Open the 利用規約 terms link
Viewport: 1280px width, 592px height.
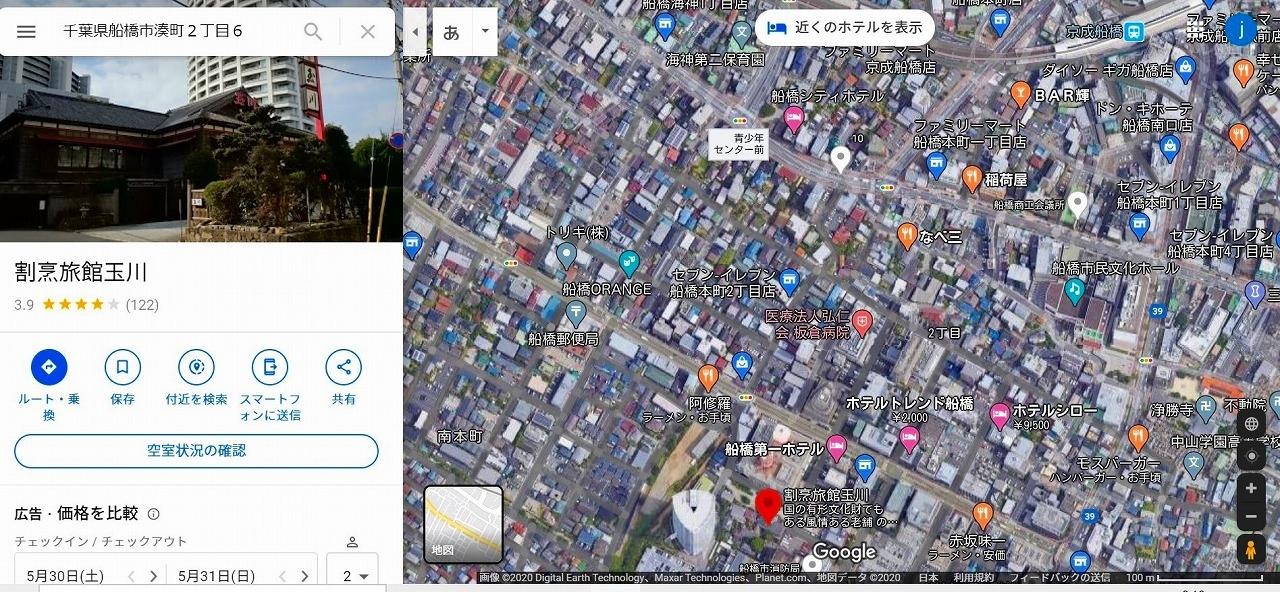tap(973, 578)
